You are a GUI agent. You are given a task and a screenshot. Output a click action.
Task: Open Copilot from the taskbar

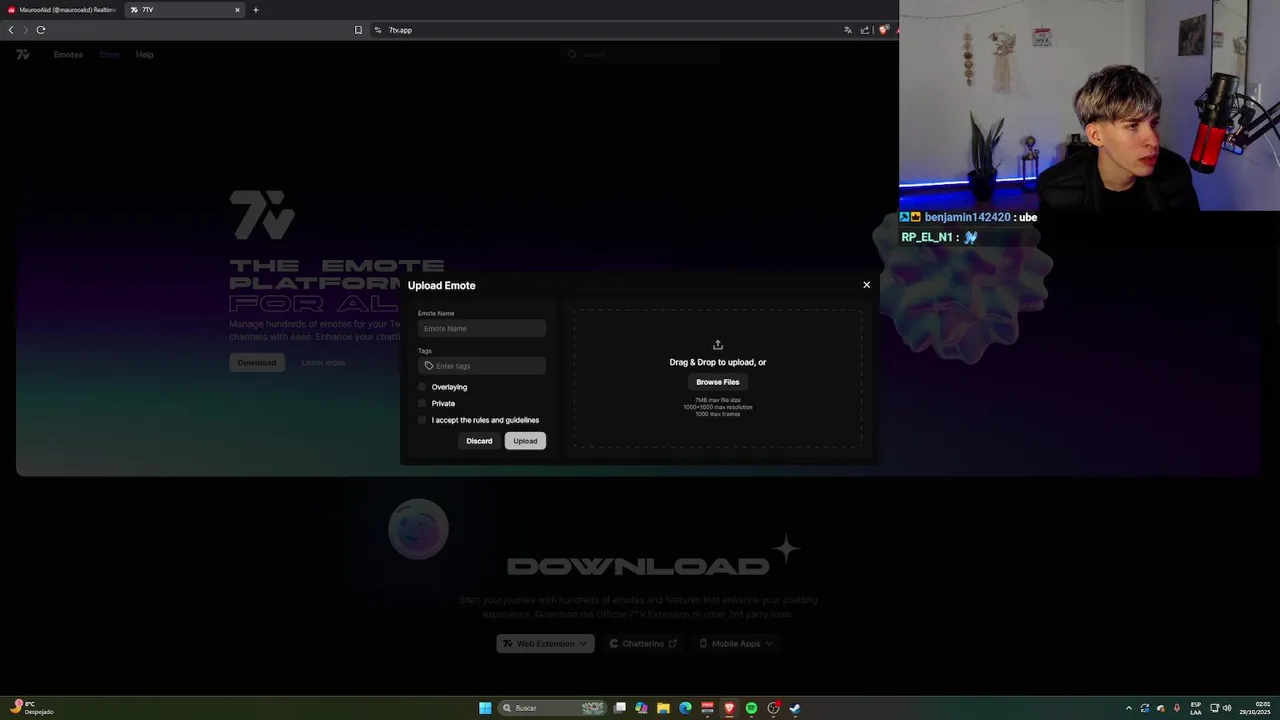pyautogui.click(x=641, y=708)
